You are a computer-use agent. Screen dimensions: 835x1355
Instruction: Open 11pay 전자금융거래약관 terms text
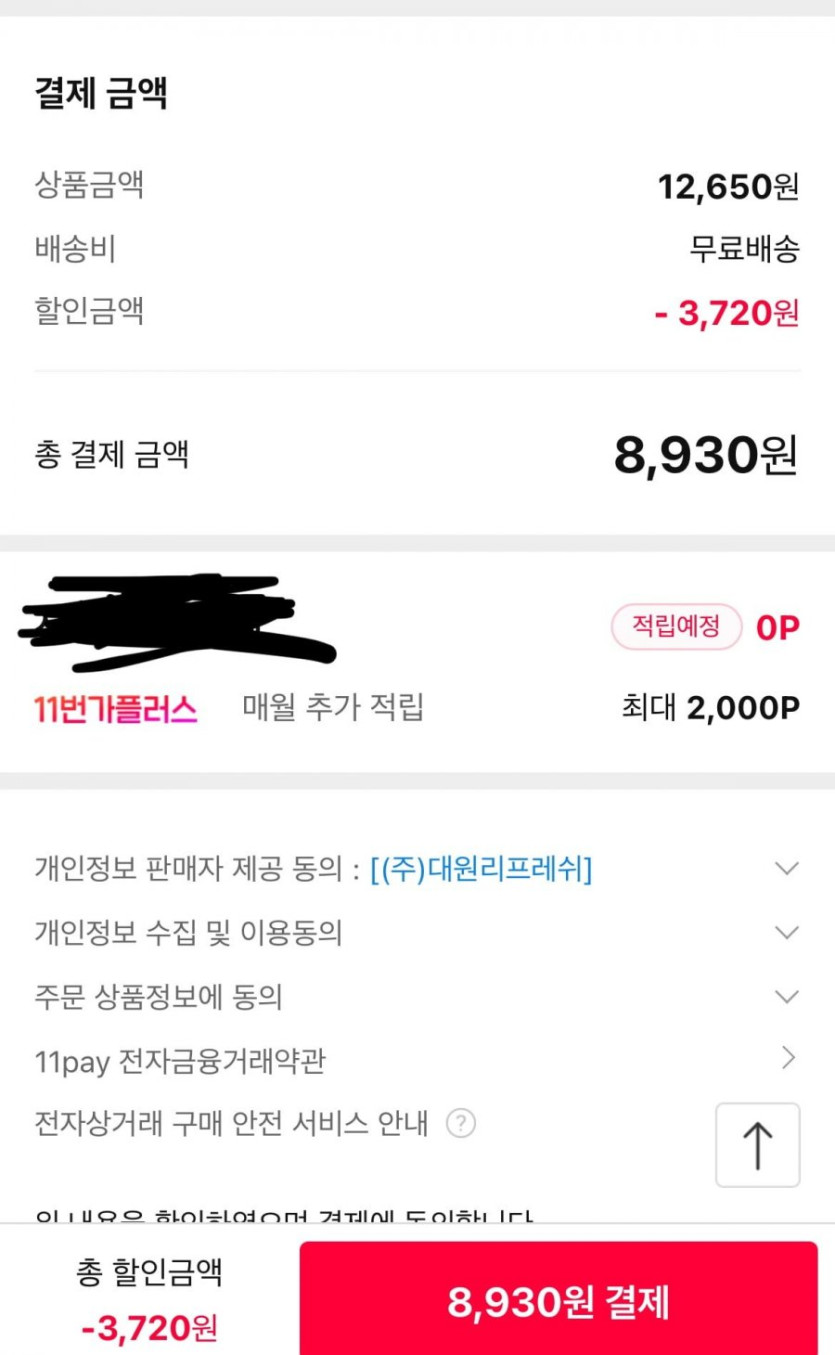180,1060
